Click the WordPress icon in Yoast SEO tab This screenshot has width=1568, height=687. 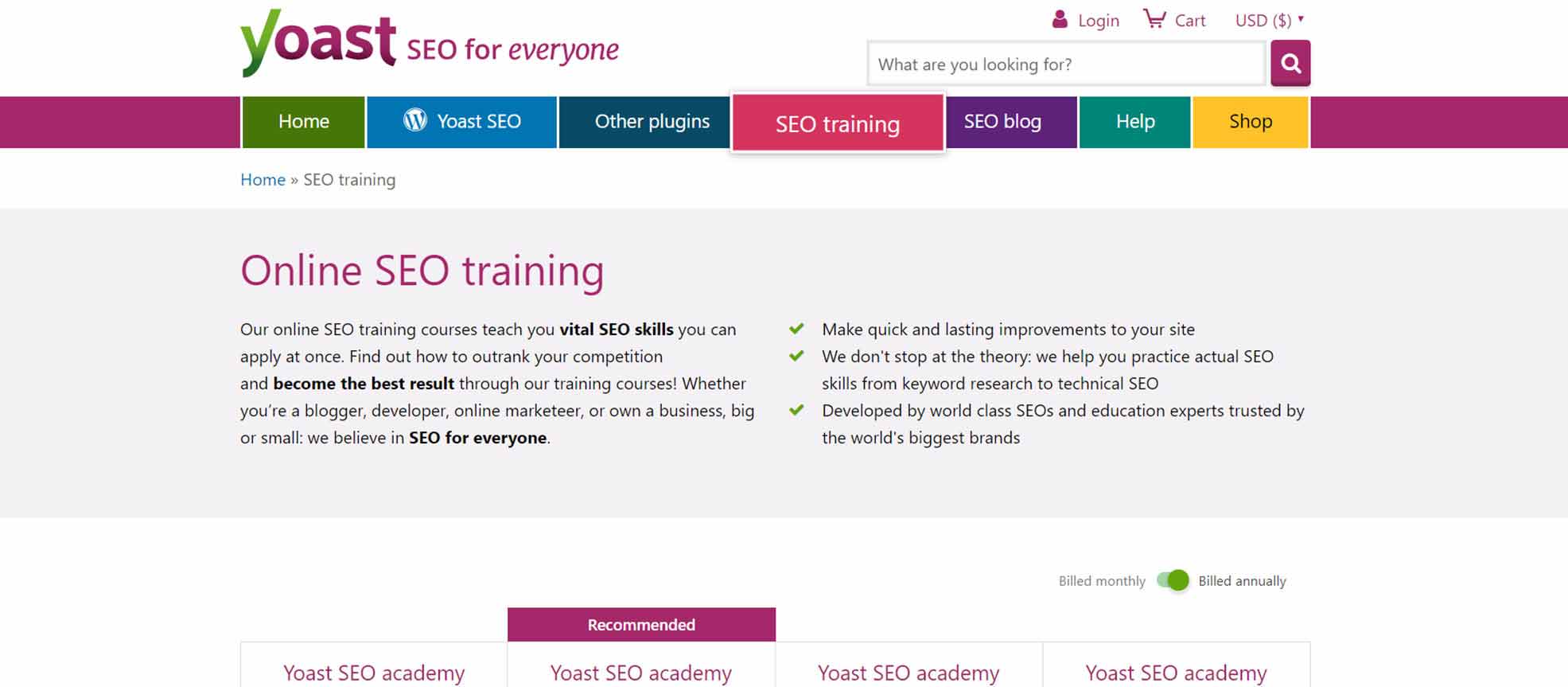(414, 120)
